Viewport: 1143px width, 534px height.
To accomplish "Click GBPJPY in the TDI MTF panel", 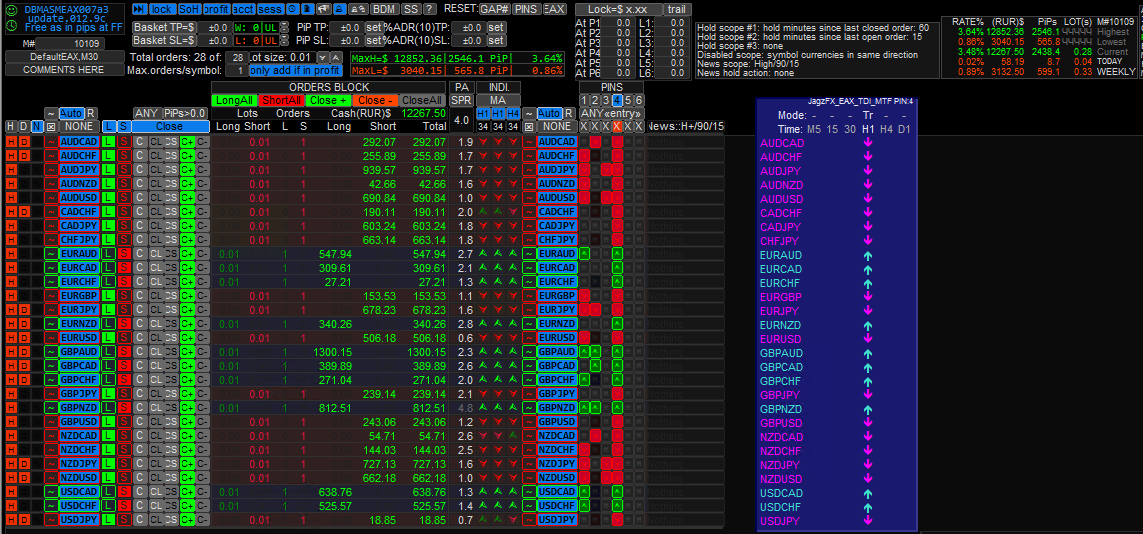I will click(781, 394).
